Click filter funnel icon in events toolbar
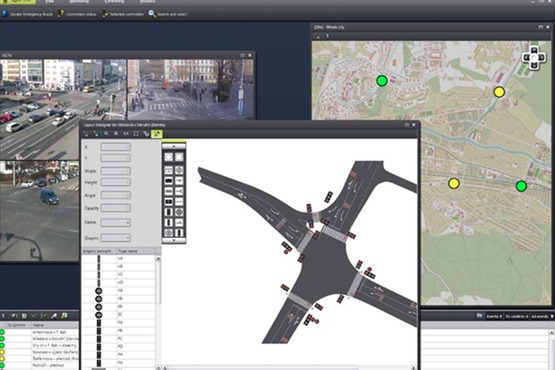 3,315
